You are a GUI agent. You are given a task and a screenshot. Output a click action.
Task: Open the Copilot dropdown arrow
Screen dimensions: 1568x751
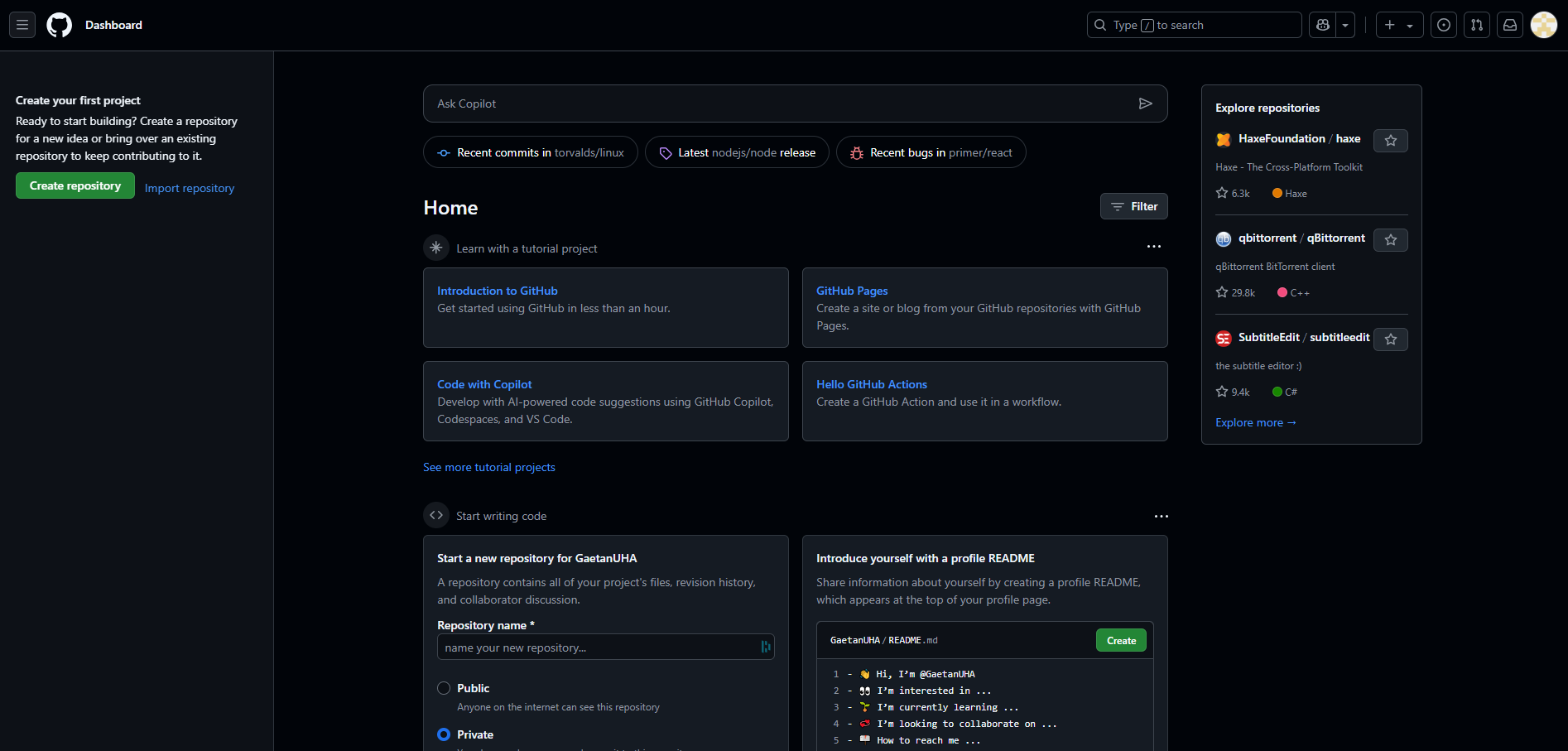[x=1344, y=25]
